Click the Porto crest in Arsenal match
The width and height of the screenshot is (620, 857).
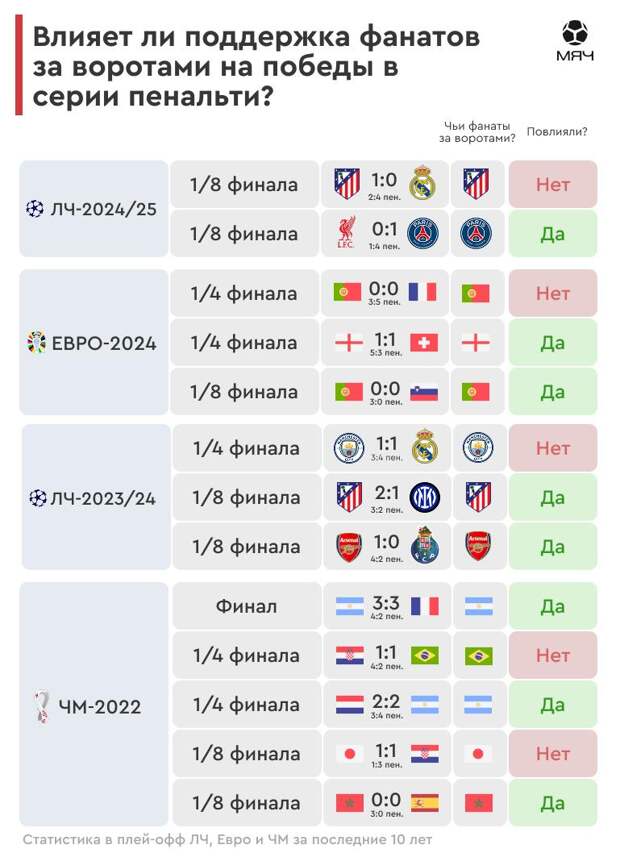(425, 546)
